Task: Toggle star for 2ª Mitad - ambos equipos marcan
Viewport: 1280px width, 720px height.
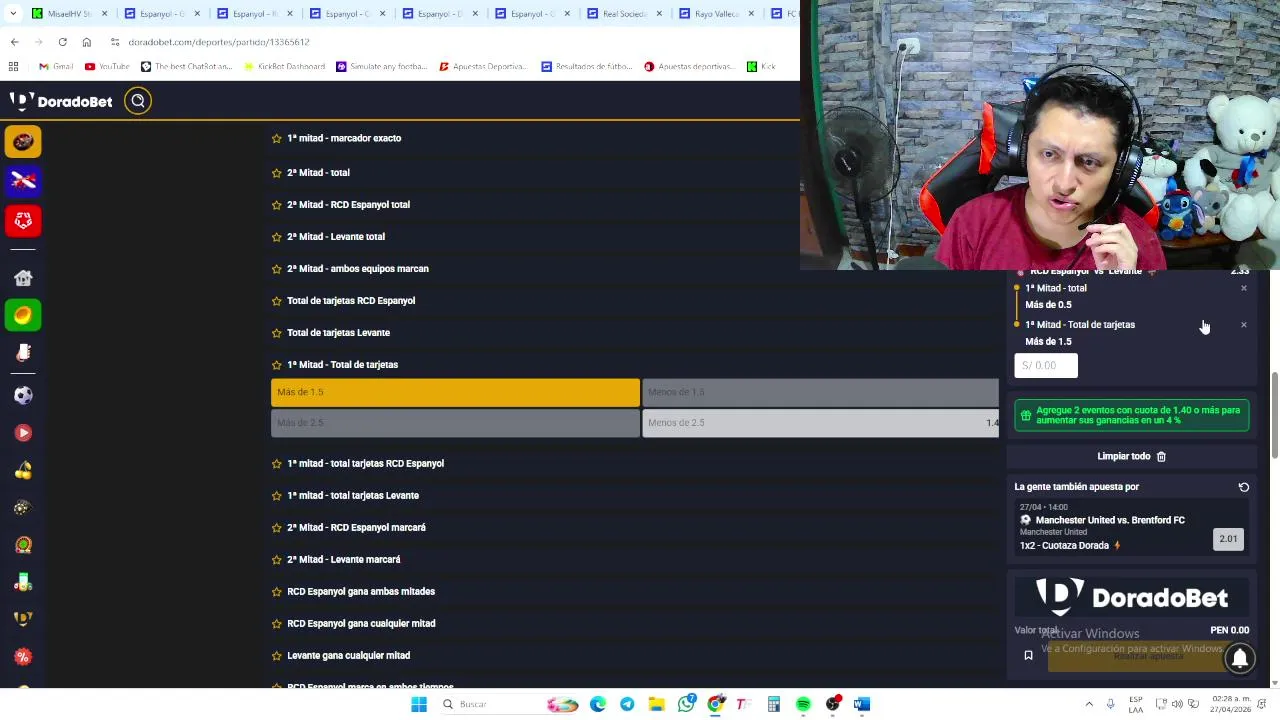Action: point(277,269)
